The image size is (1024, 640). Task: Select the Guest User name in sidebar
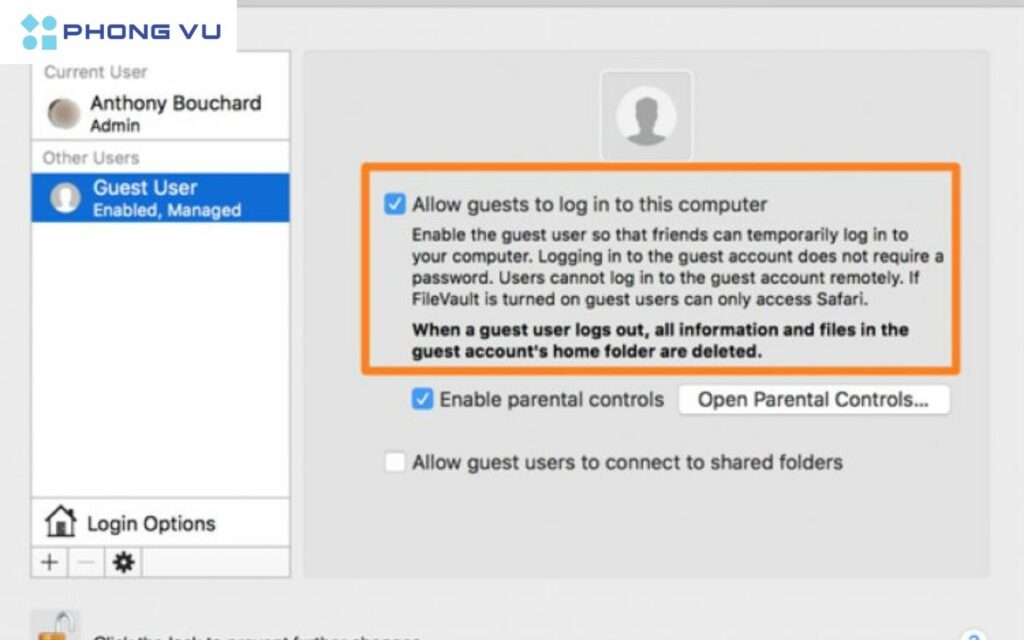[145, 188]
